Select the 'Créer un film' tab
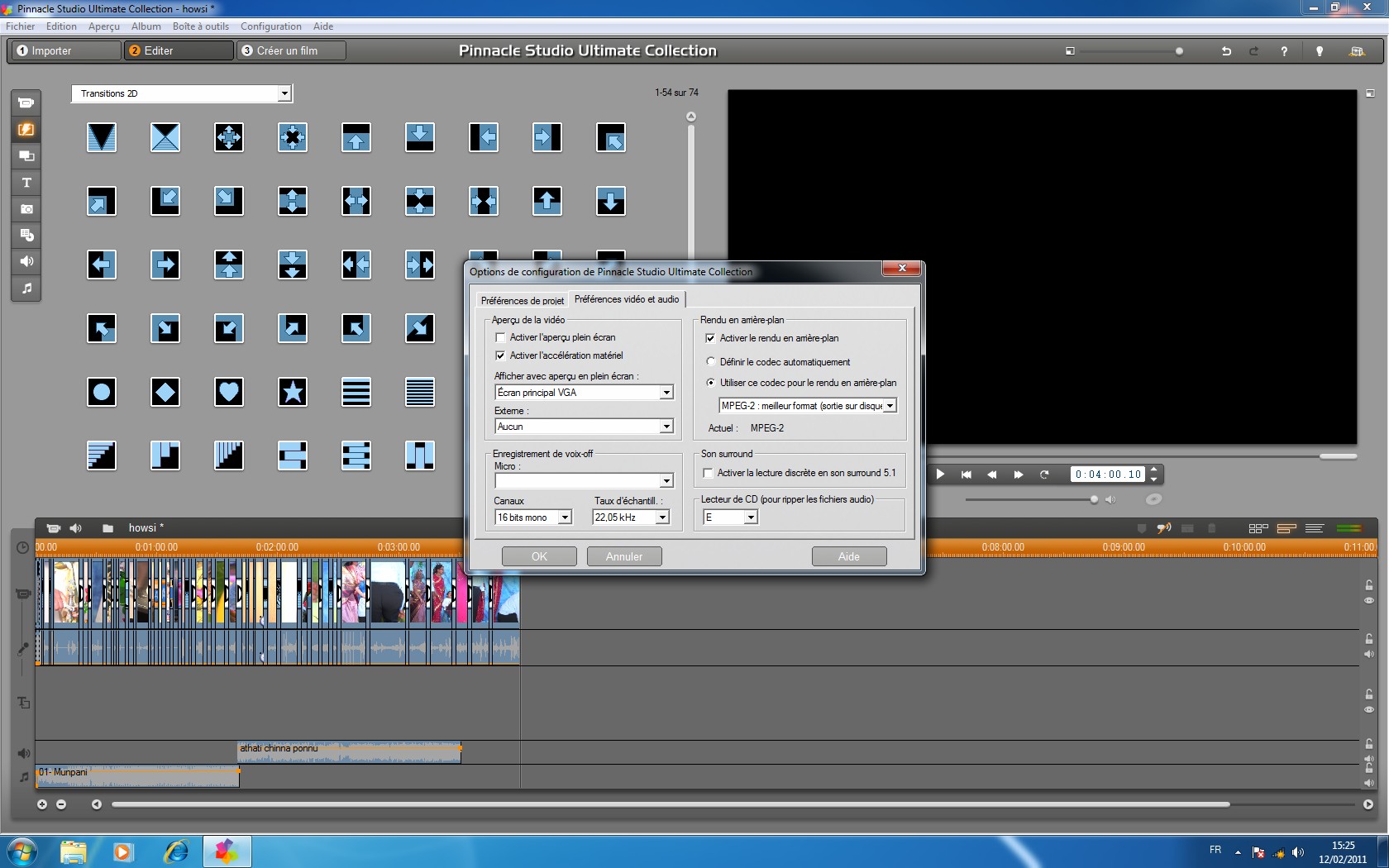This screenshot has height=868, width=1389. pos(291,50)
